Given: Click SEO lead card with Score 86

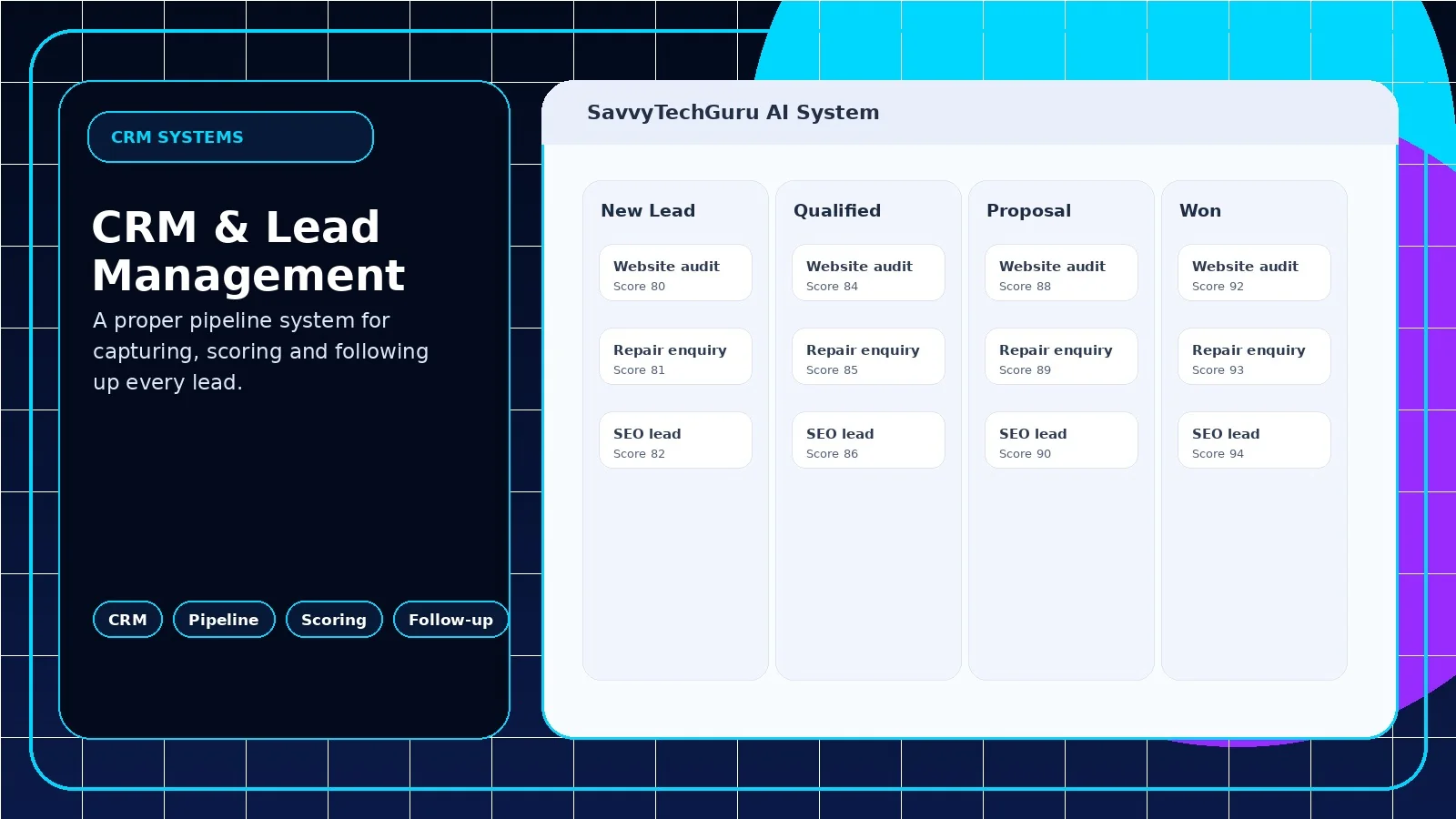Looking at the screenshot, I should click(x=868, y=440).
